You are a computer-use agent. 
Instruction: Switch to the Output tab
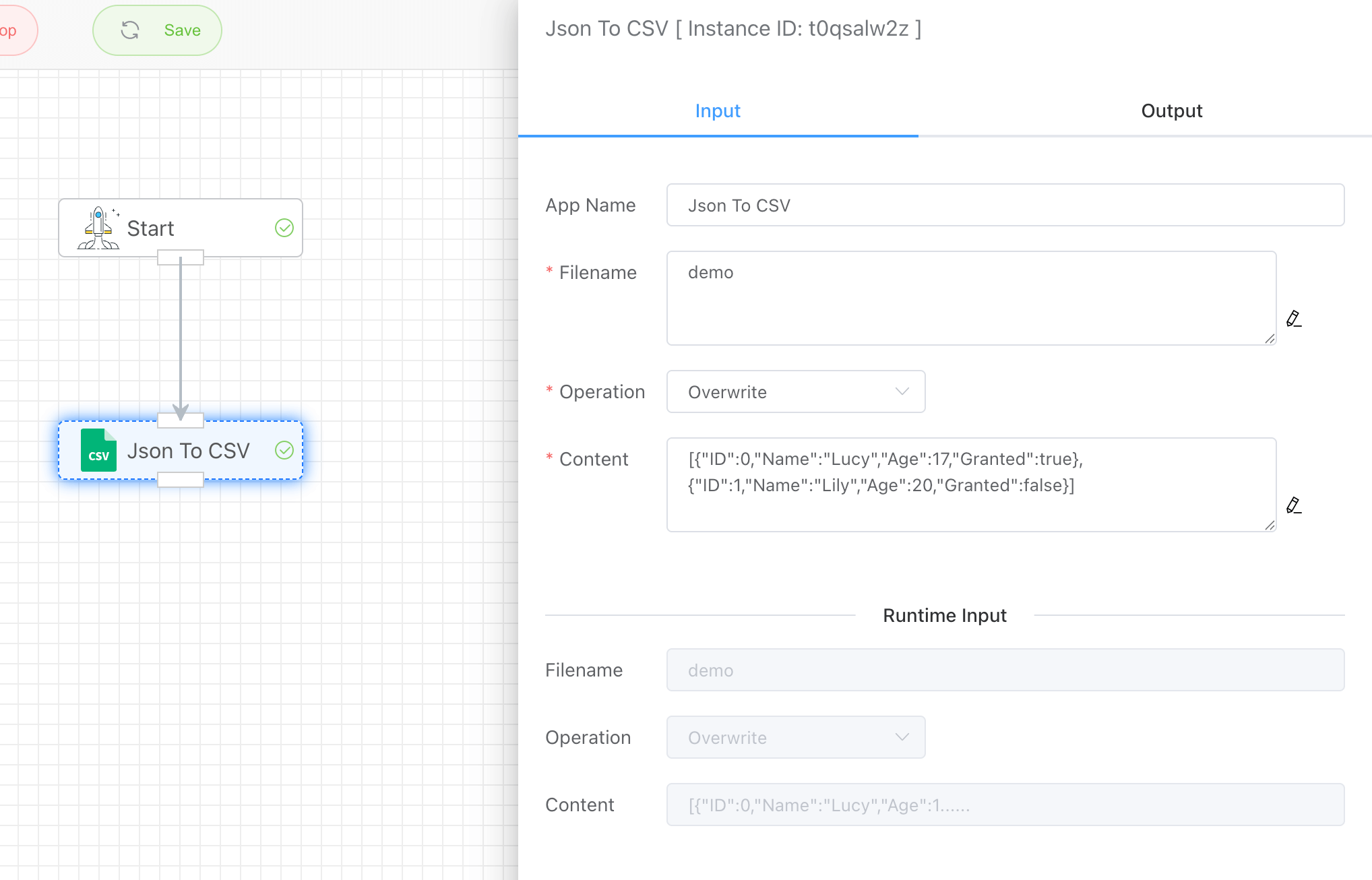click(x=1171, y=111)
